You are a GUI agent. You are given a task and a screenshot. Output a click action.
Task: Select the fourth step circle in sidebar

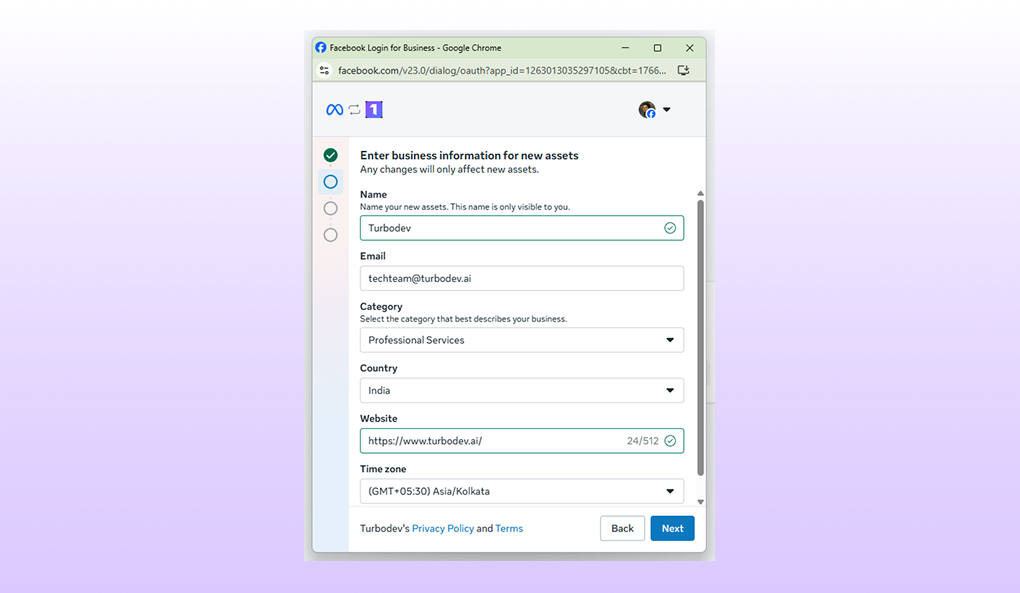tap(330, 235)
